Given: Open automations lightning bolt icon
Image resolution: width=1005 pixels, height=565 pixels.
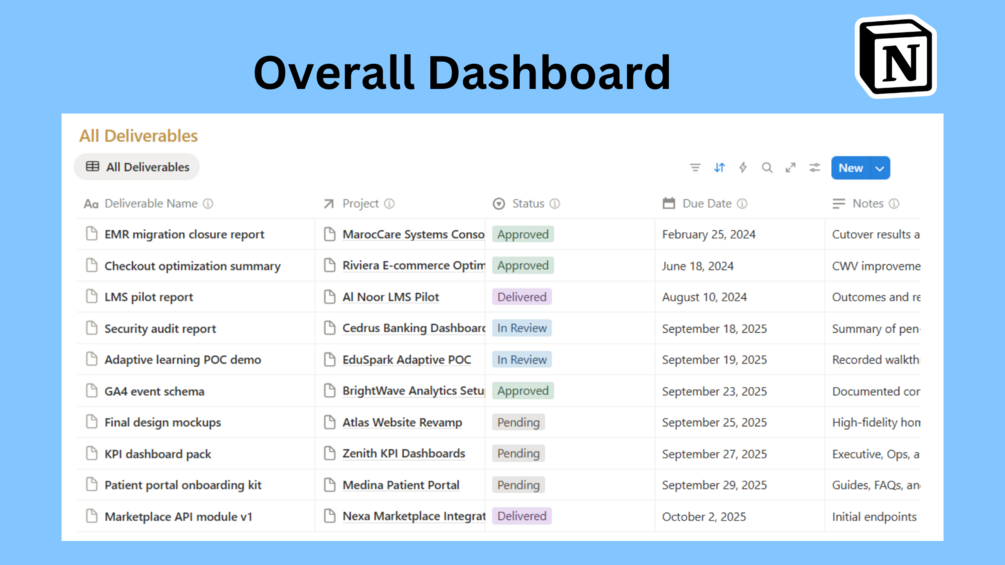Looking at the screenshot, I should 743,168.
